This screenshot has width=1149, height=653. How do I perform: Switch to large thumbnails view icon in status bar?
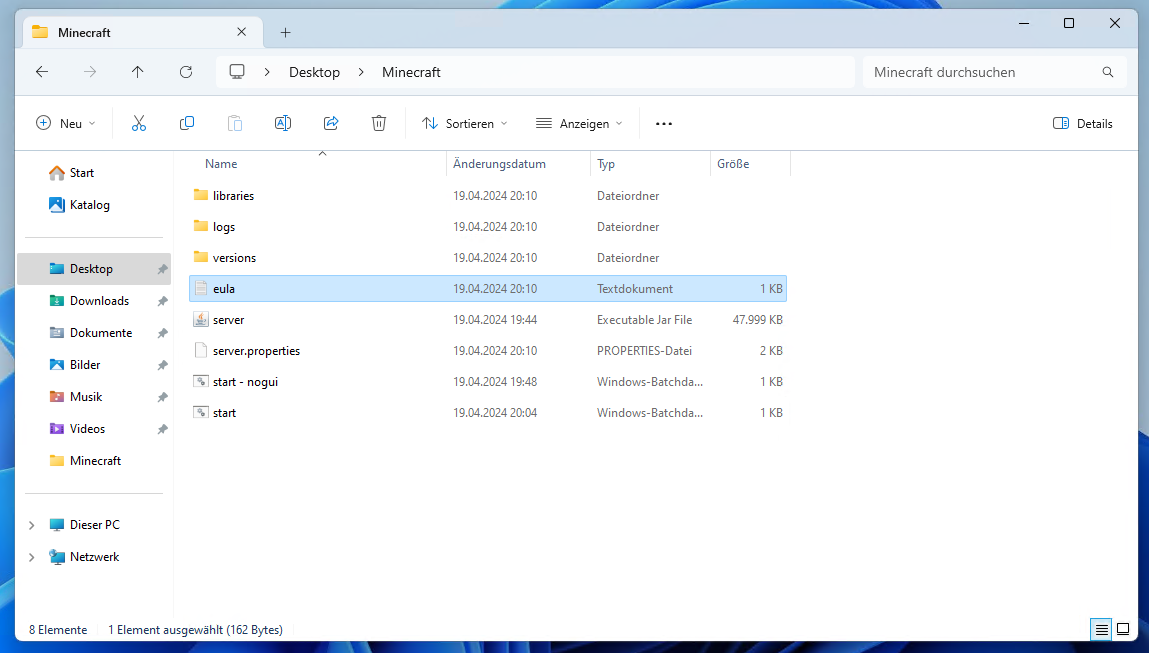[x=1123, y=629]
